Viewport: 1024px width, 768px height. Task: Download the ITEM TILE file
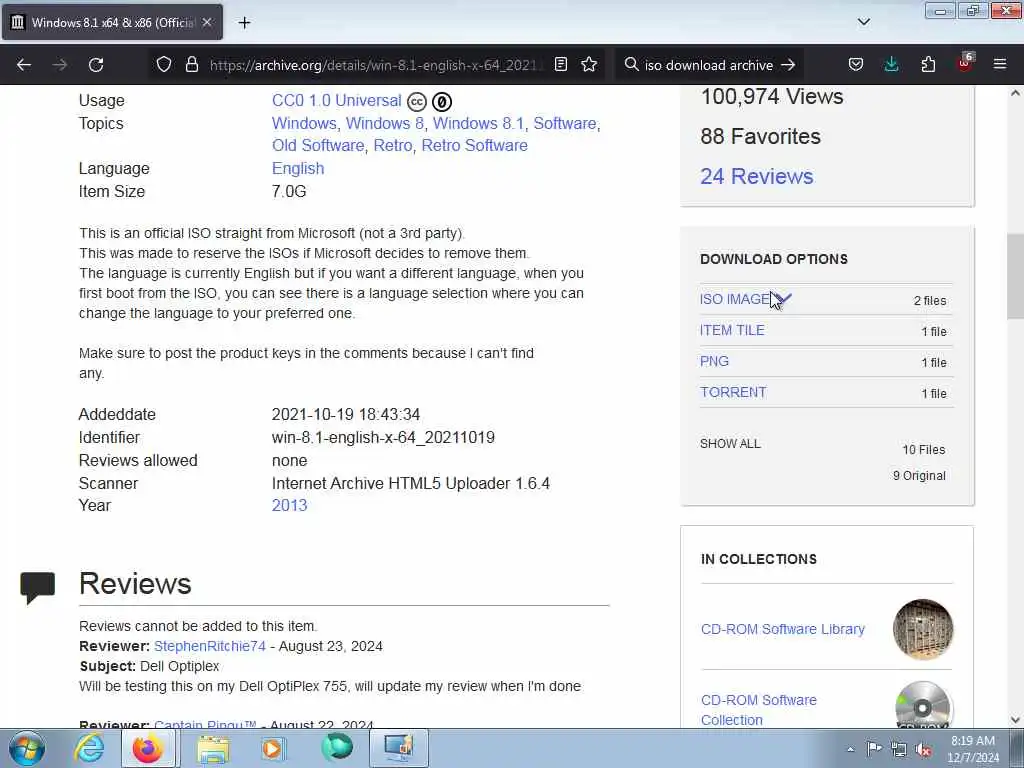[x=732, y=330]
